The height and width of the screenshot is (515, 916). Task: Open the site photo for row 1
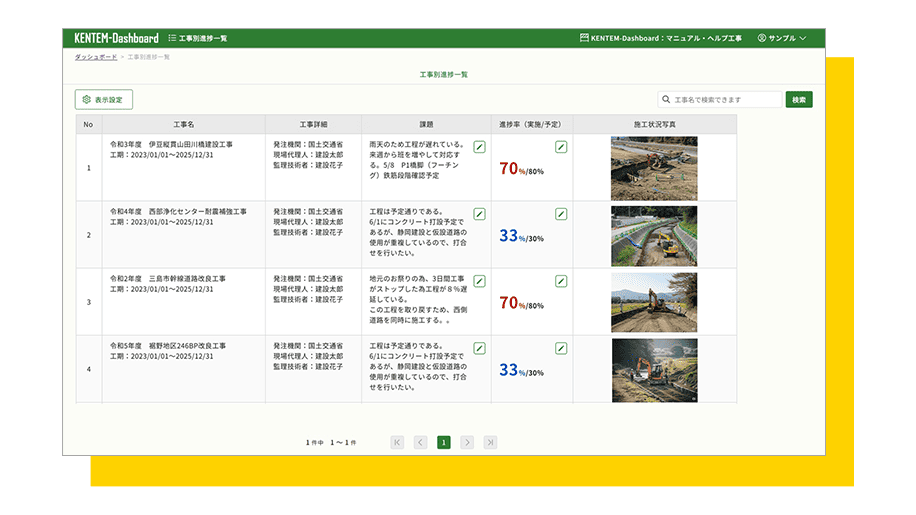point(654,168)
